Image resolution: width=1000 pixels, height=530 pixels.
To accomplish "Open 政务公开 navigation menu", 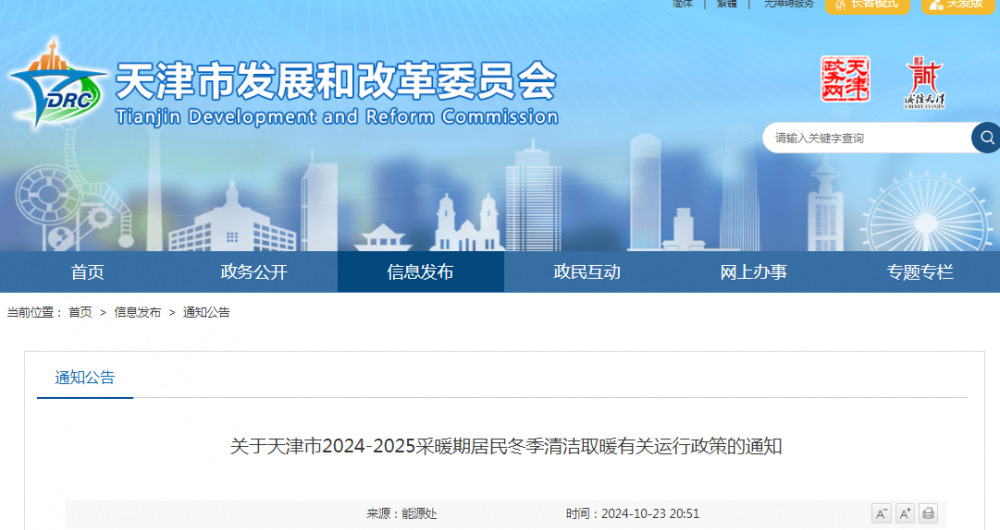I will pyautogui.click(x=254, y=272).
